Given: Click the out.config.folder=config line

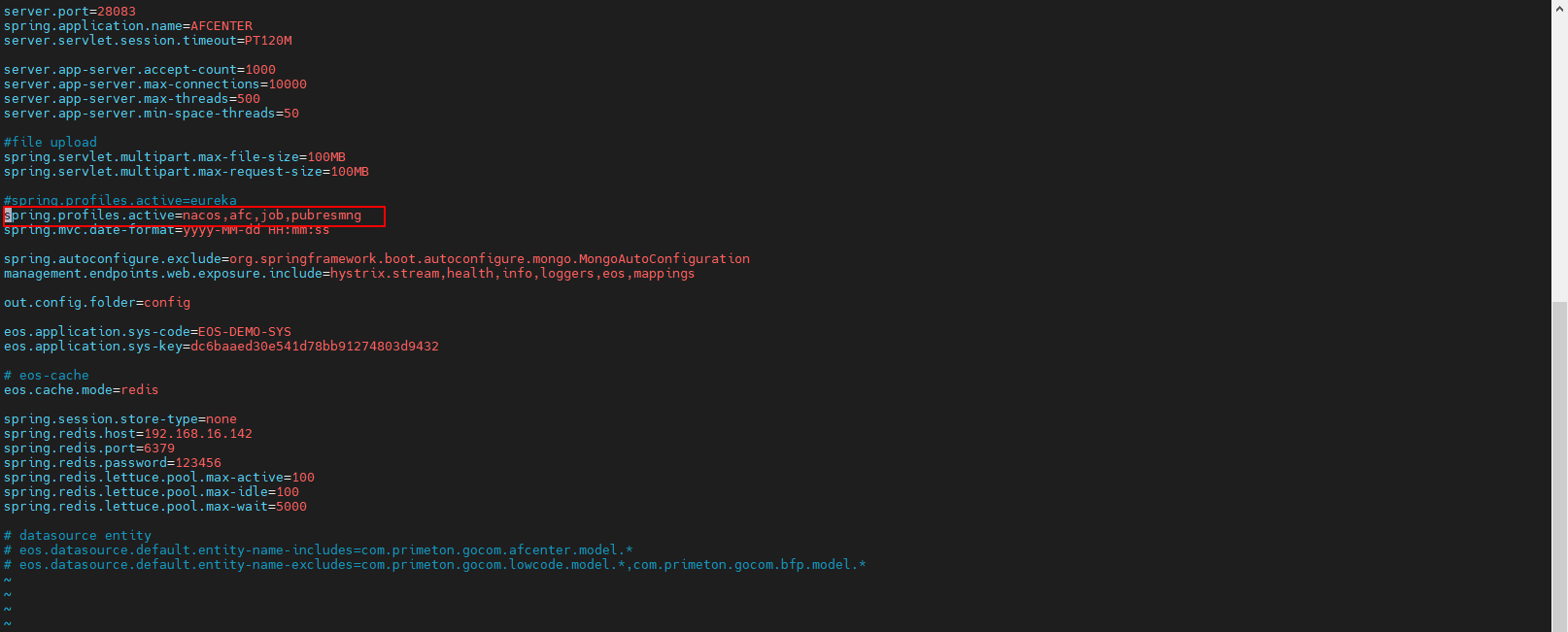Looking at the screenshot, I should 97,303.
